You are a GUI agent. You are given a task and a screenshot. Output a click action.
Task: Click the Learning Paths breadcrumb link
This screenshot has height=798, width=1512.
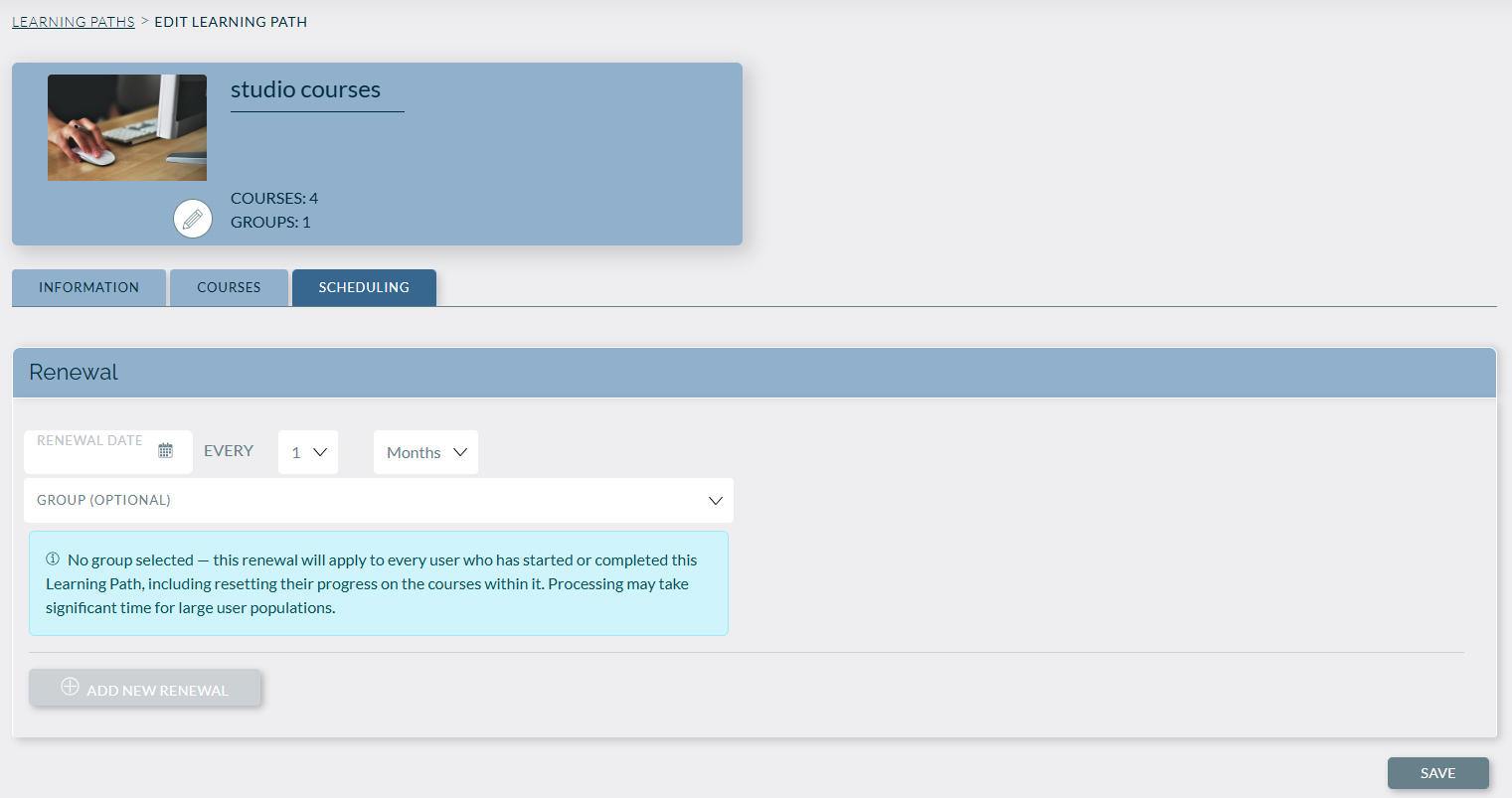[74, 22]
